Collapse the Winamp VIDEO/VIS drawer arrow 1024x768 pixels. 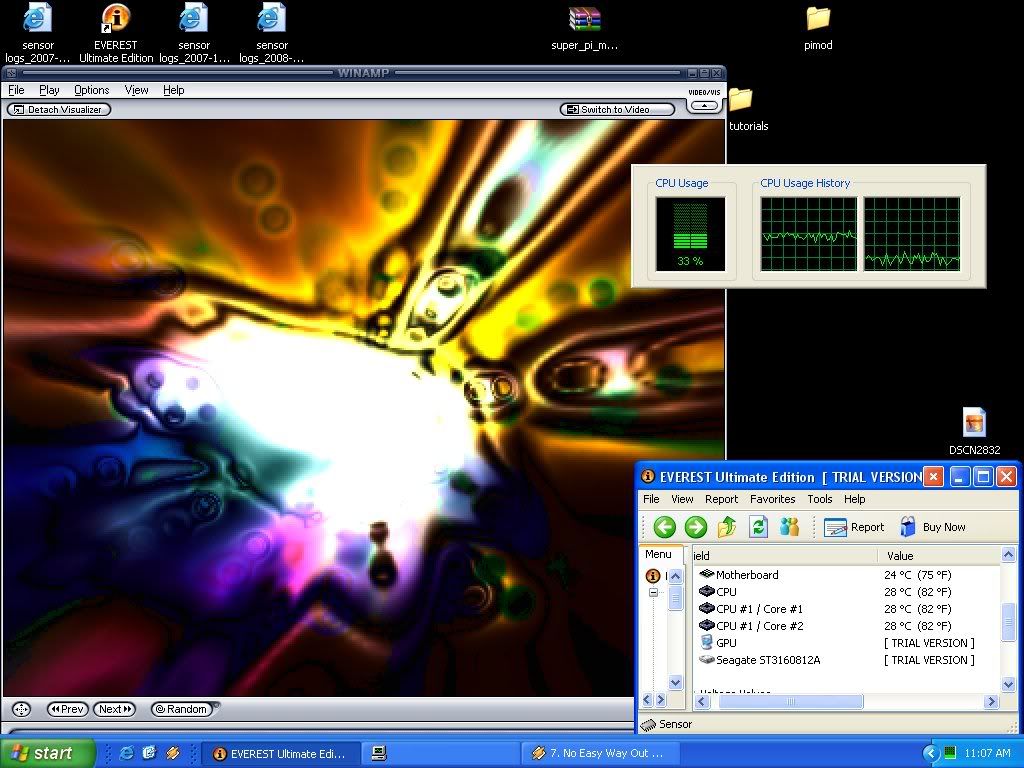tap(704, 105)
